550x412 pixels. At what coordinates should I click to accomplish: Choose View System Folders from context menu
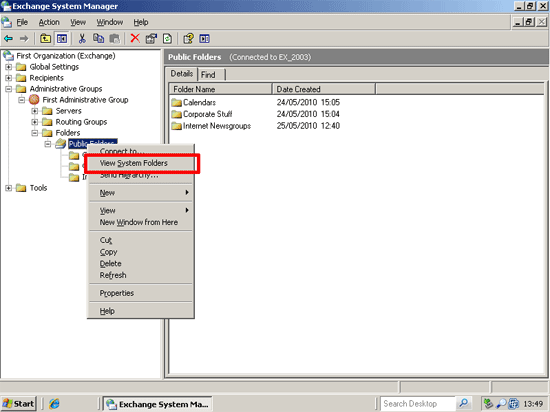(x=141, y=163)
